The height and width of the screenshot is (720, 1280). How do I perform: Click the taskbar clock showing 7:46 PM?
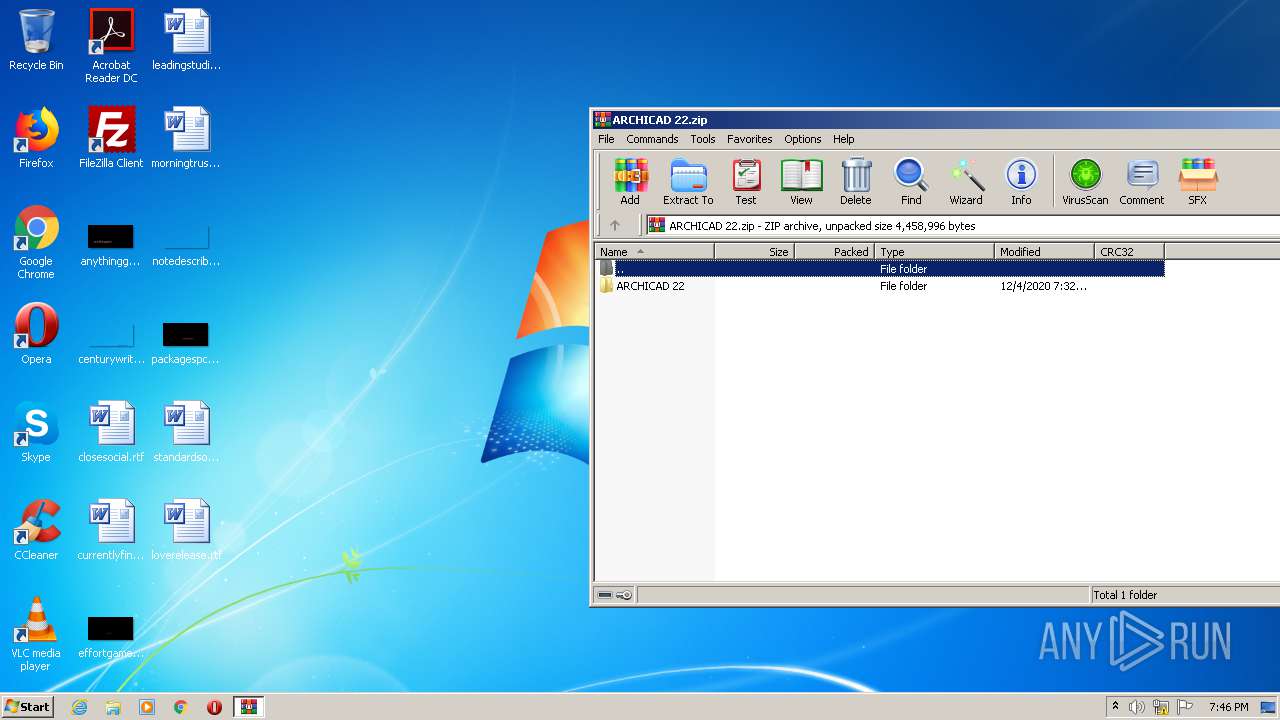1228,707
